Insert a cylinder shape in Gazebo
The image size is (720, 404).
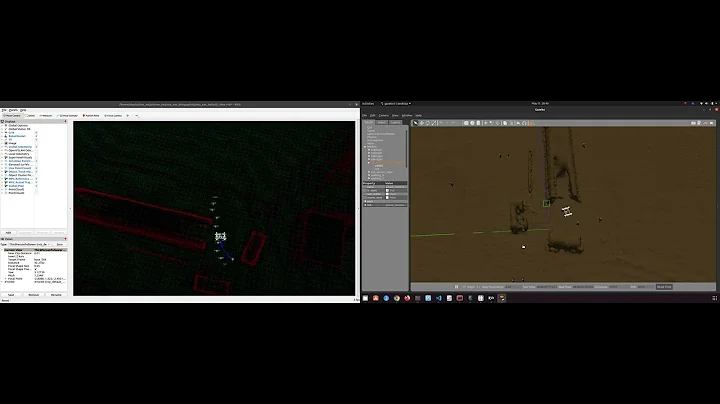tap(478, 123)
